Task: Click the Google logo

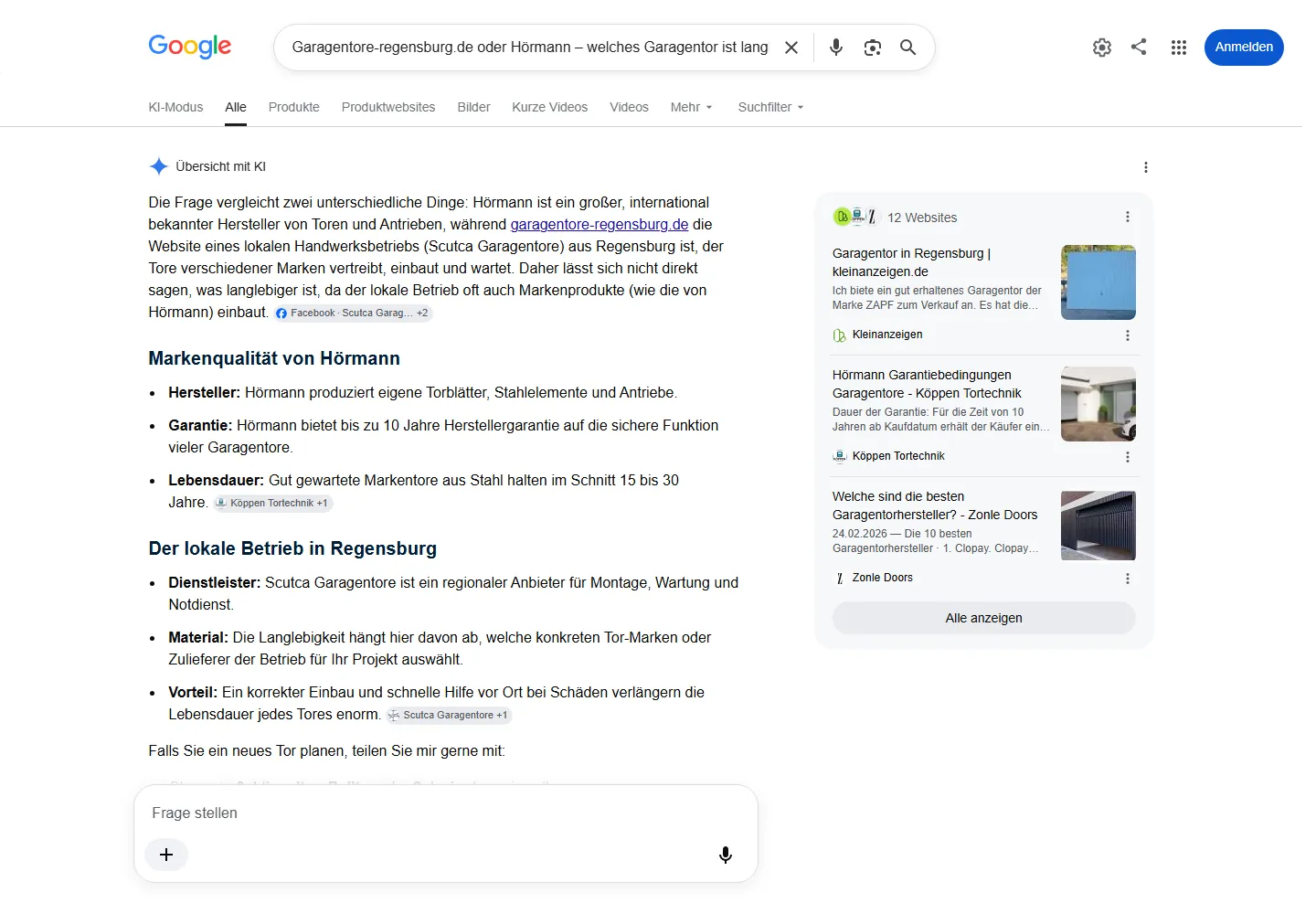Action: click(x=190, y=46)
